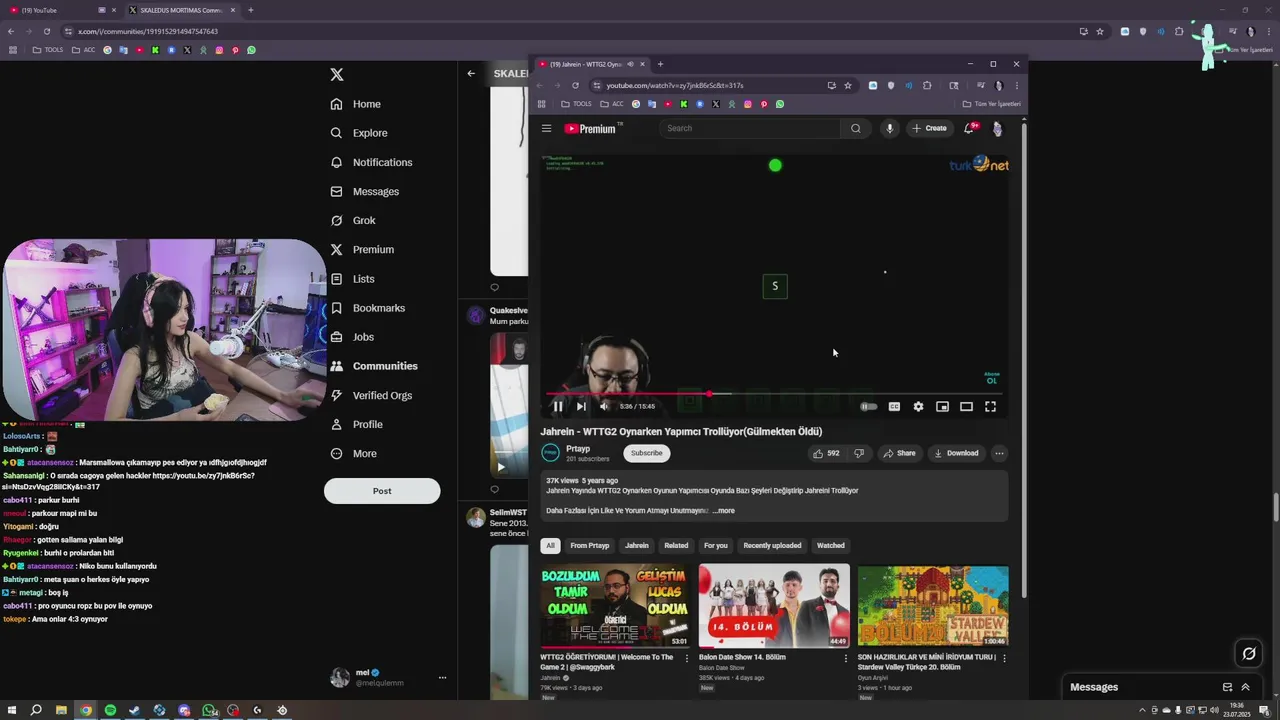Open options menu for WTTG2 ÖĞRETİYORUM video
The height and width of the screenshot is (720, 1280).
click(x=687, y=658)
